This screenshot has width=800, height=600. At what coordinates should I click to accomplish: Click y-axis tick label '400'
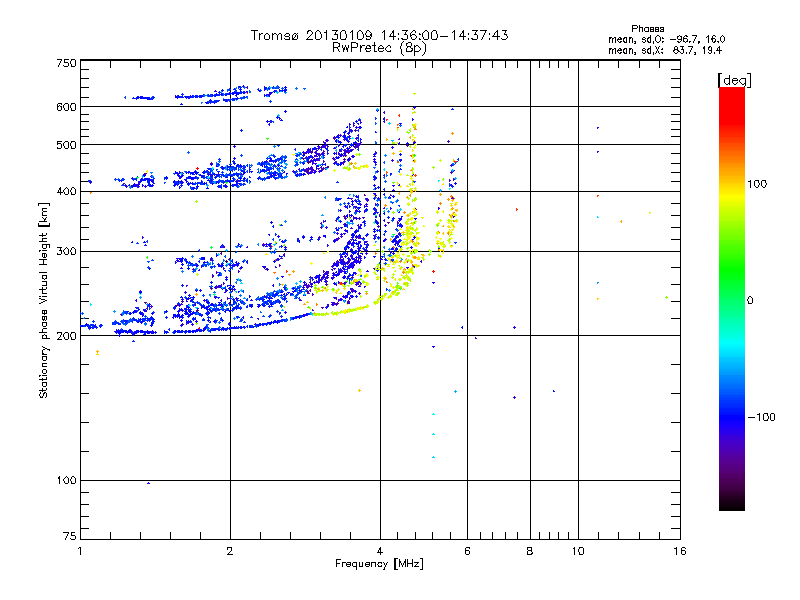pyautogui.click(x=67, y=191)
